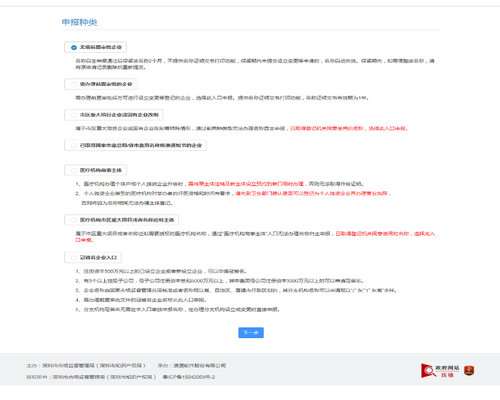The image size is (500, 400).
Task: Choose radio option 需办理前置审批的企业
Action: click(x=101, y=84)
